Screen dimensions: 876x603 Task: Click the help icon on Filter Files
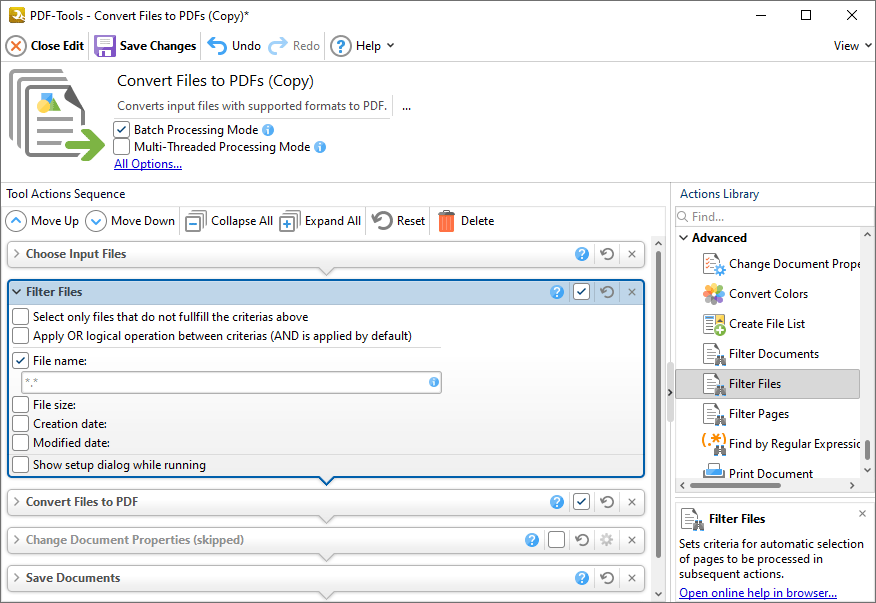point(557,291)
